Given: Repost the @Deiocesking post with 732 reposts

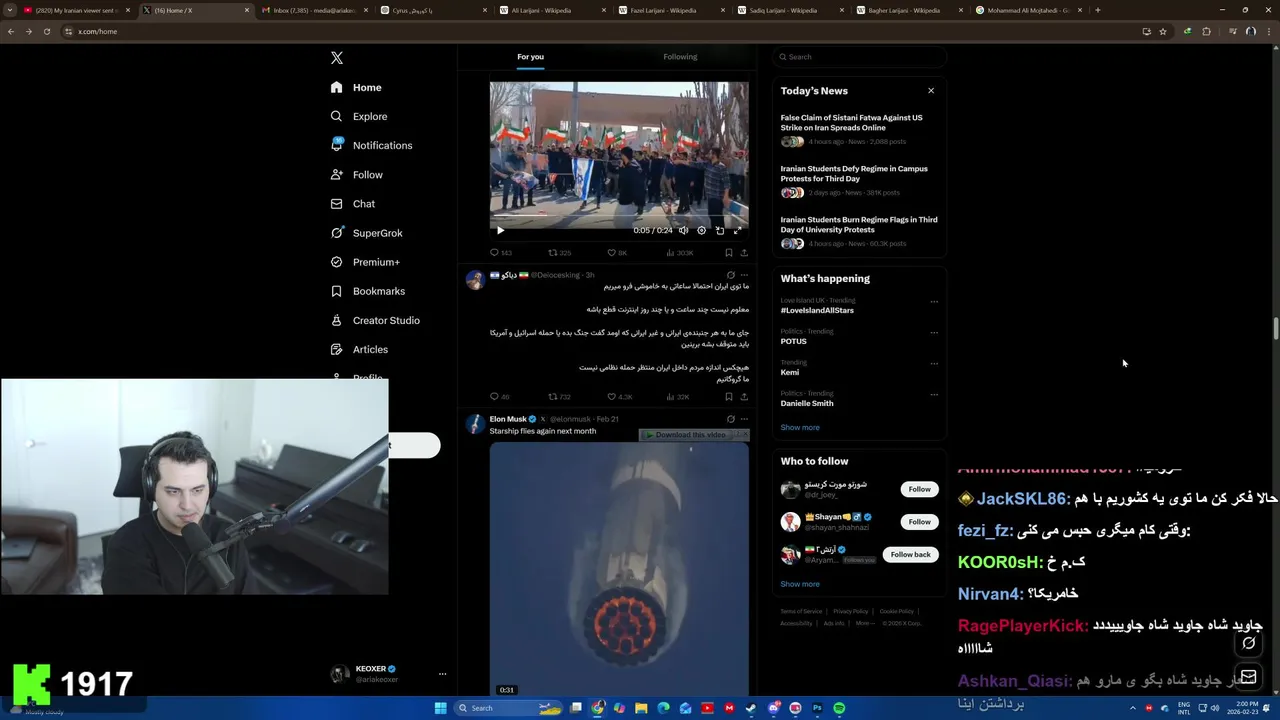Looking at the screenshot, I should 559,397.
